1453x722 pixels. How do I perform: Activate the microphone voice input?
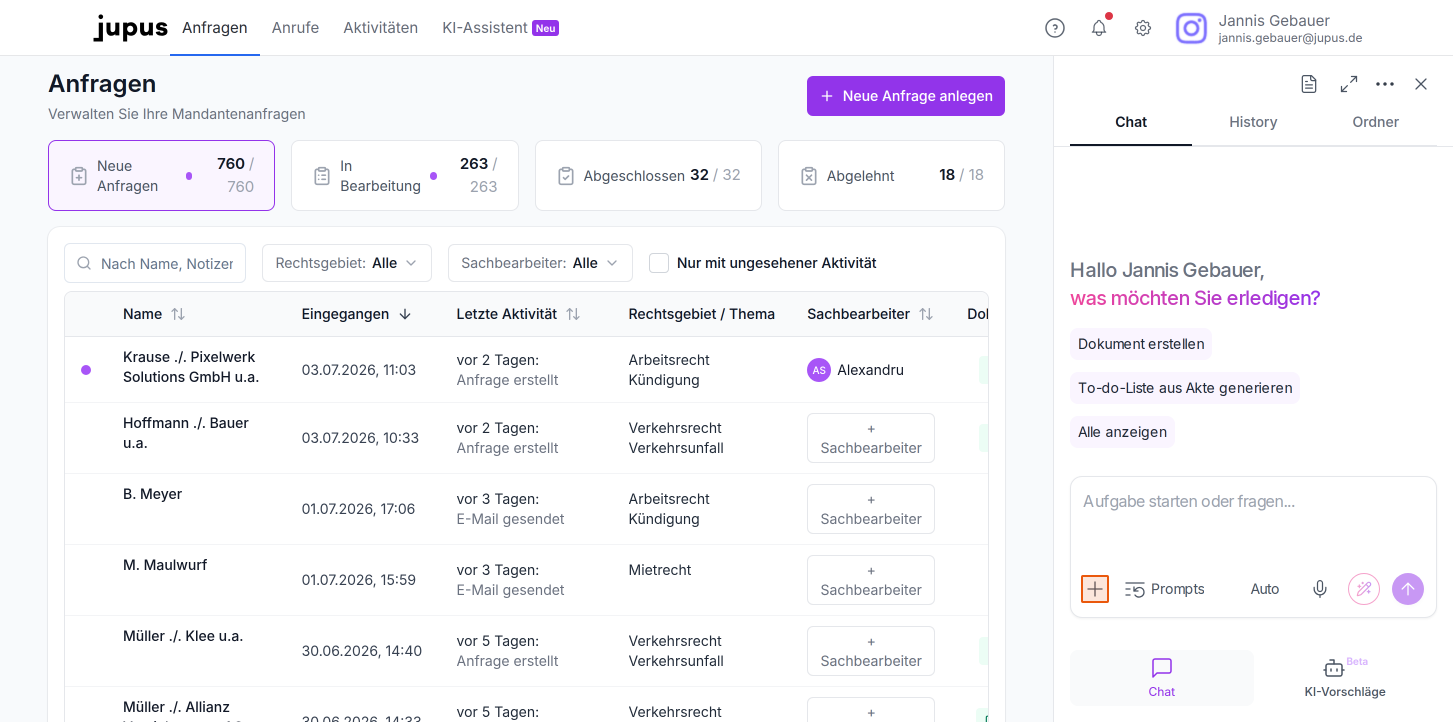(1320, 589)
